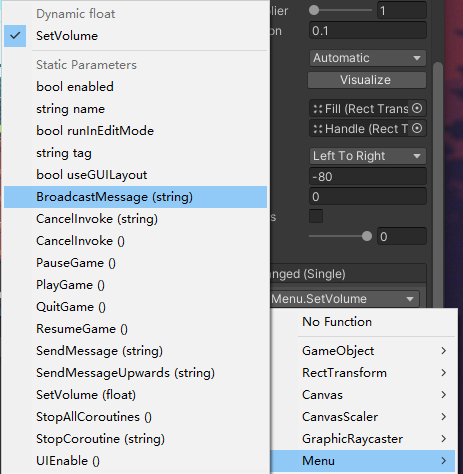Select StopAllCoroutines () function
Viewport: 463px width, 474px height.
click(x=135, y=417)
